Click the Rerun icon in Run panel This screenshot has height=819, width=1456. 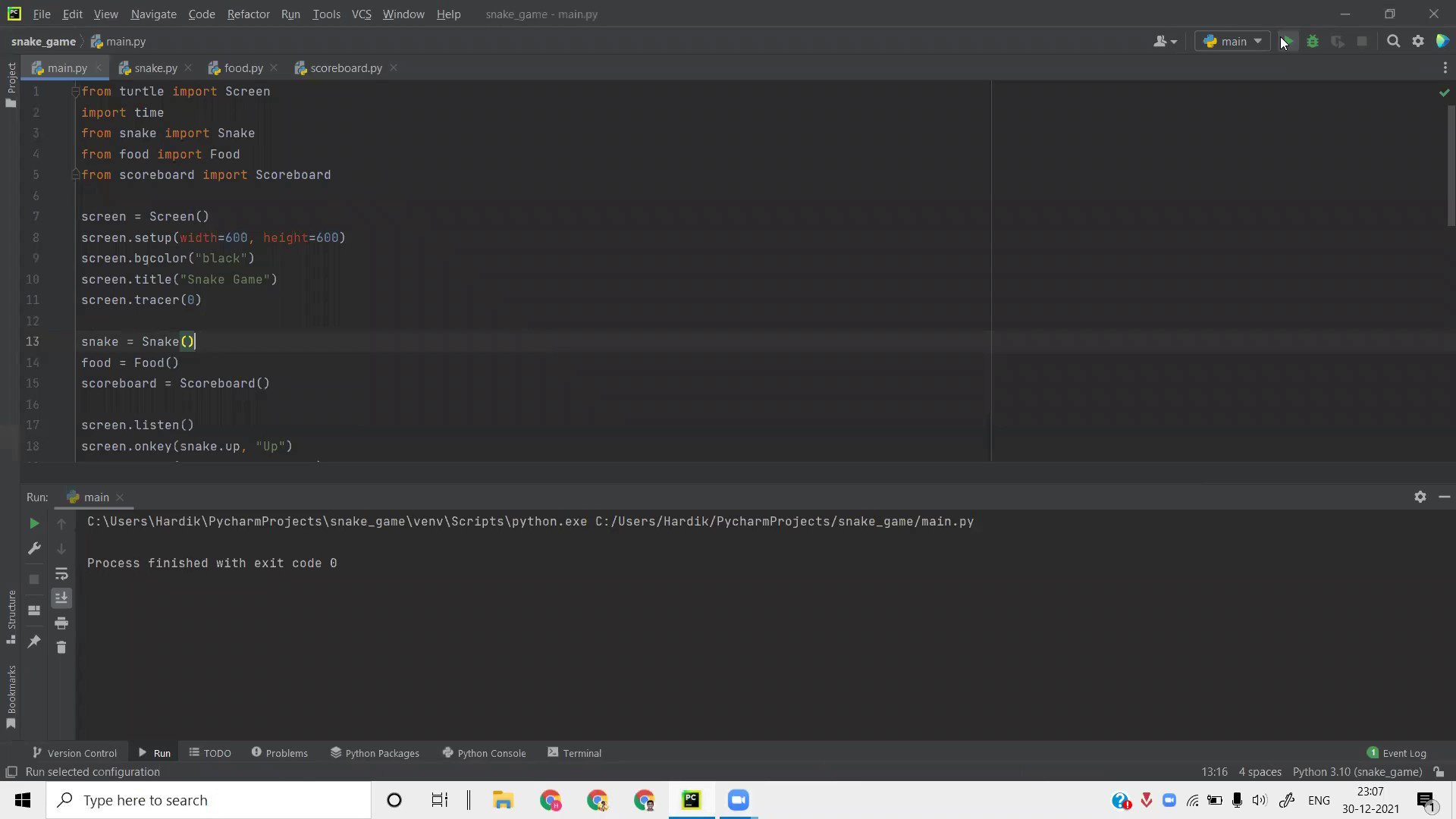tap(34, 523)
